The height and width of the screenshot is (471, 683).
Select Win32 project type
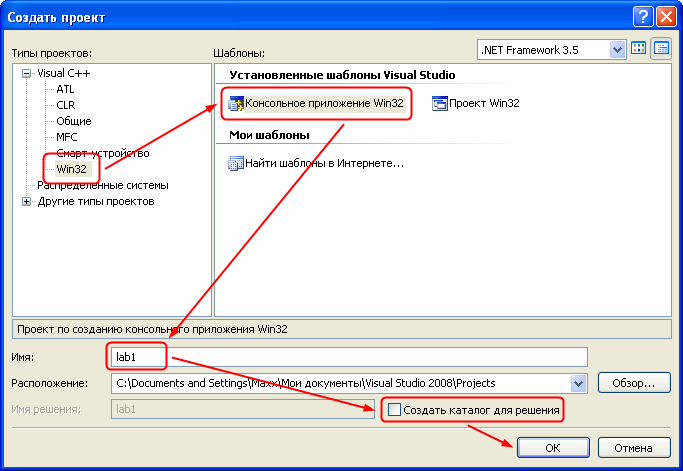(x=71, y=169)
